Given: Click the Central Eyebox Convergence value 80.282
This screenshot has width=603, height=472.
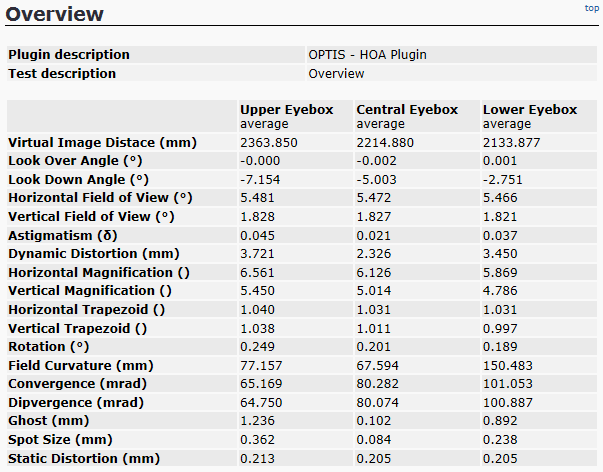Looking at the screenshot, I should pyautogui.click(x=379, y=385).
